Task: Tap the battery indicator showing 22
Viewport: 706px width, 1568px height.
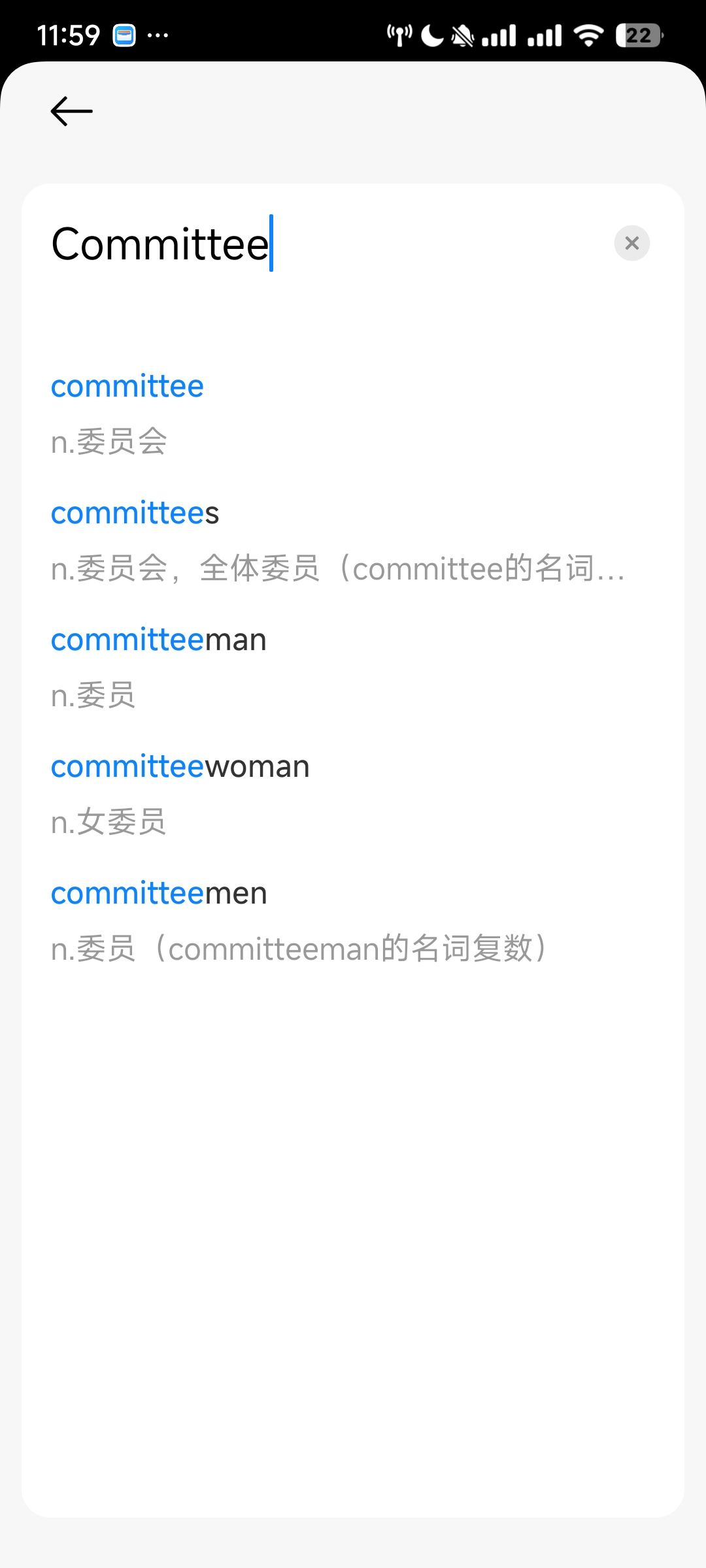Action: (639, 35)
